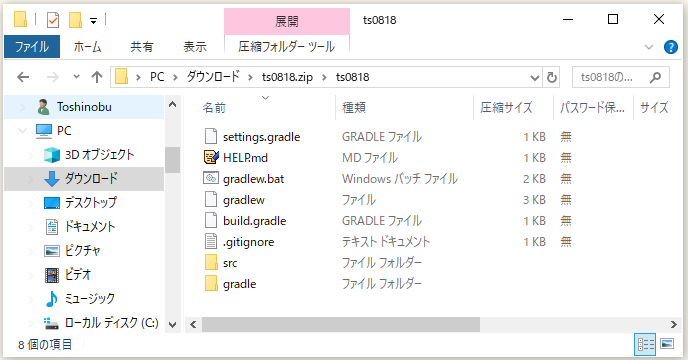Select the build.gradle file icon
Viewport: 688px width, 360px height.
211,220
